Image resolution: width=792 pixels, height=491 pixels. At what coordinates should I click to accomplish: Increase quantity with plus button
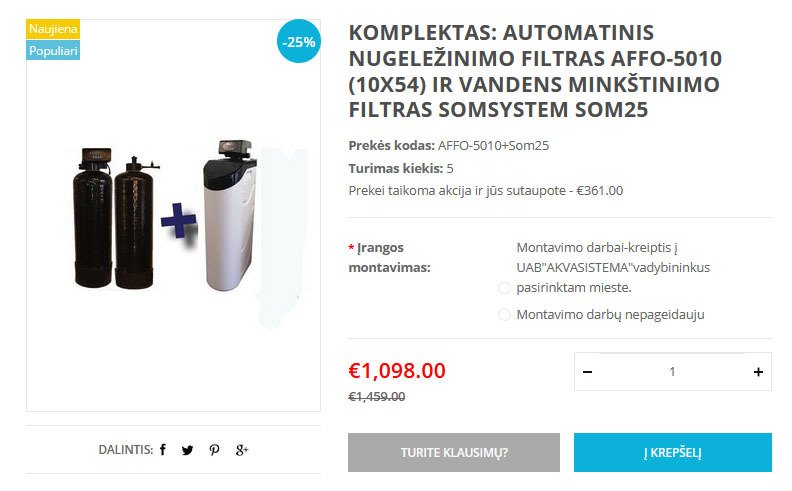coord(758,372)
